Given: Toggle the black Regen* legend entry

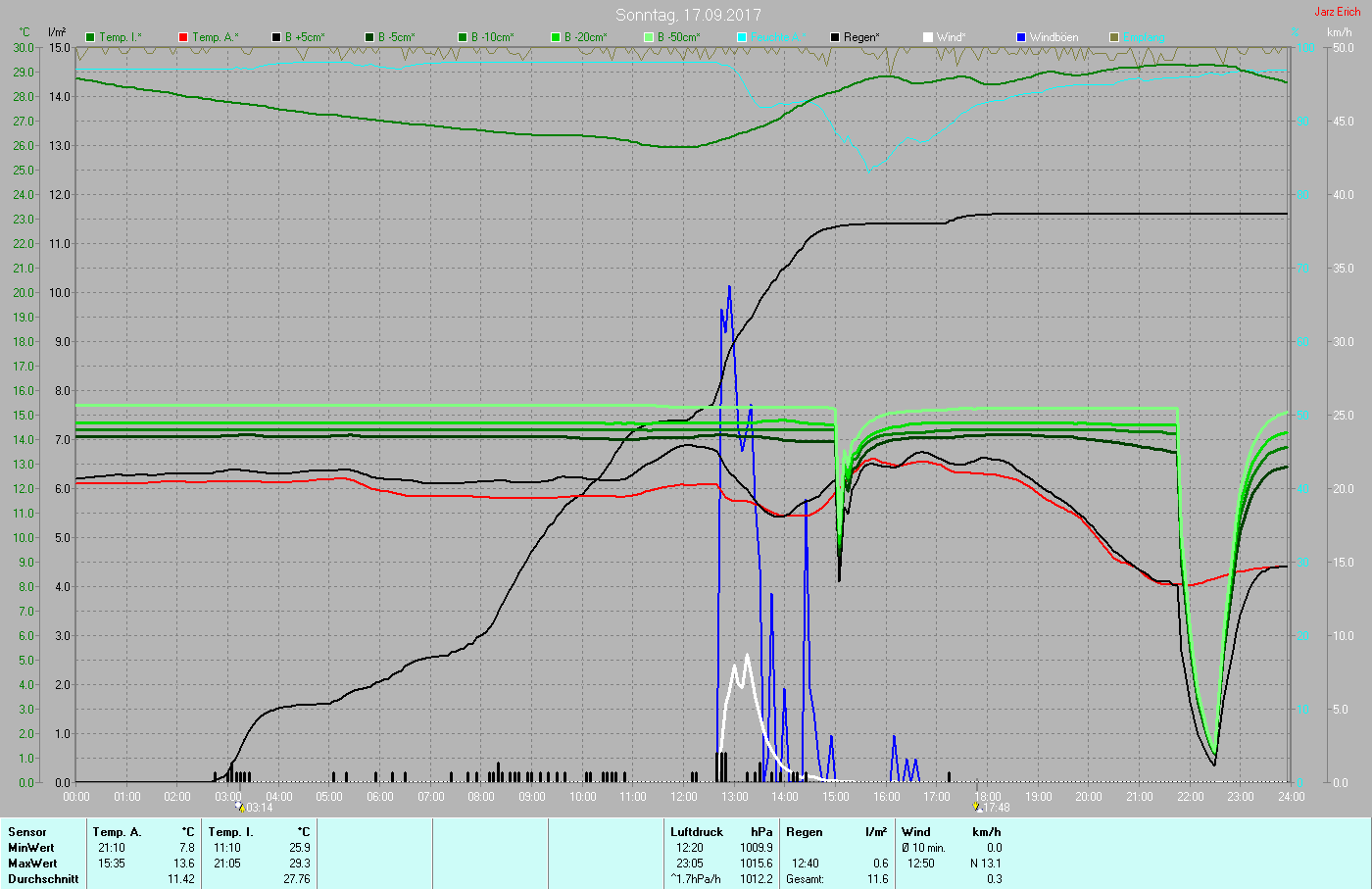Looking at the screenshot, I should [x=855, y=37].
